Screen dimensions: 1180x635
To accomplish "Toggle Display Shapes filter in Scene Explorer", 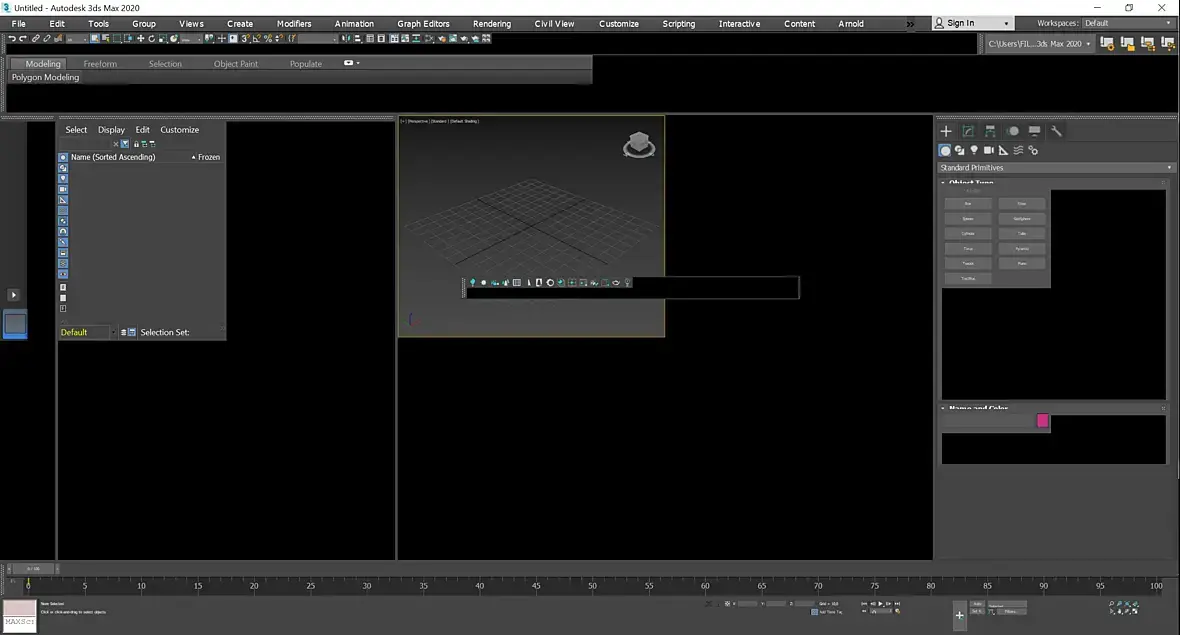I will click(x=63, y=168).
